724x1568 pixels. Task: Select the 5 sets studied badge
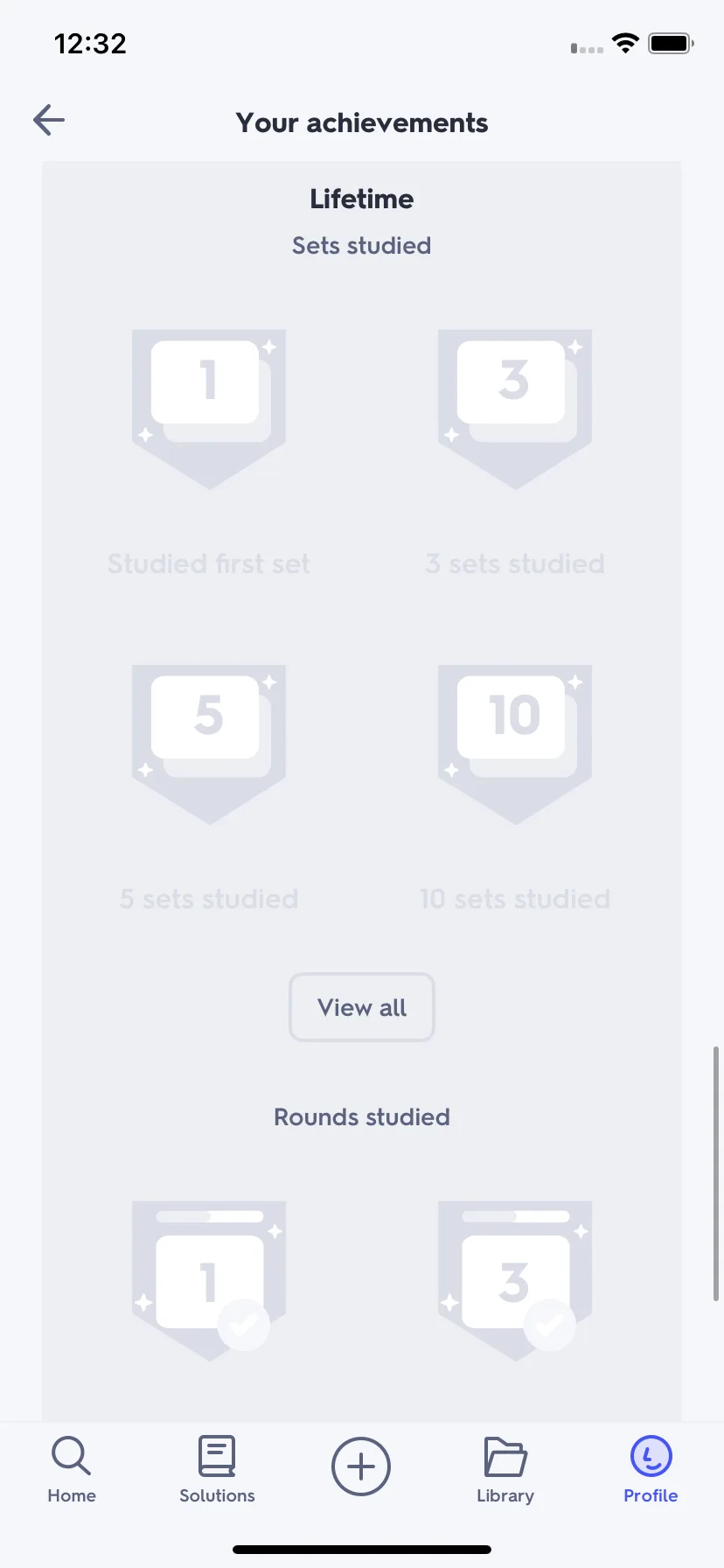(x=209, y=744)
